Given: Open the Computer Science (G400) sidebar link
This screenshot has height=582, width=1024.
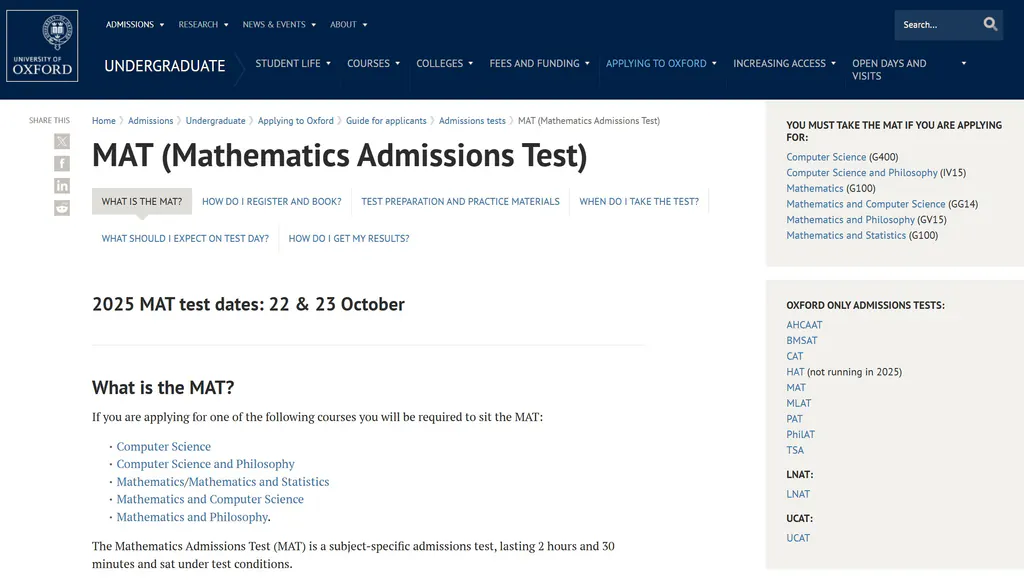Looking at the screenshot, I should pyautogui.click(x=826, y=157).
